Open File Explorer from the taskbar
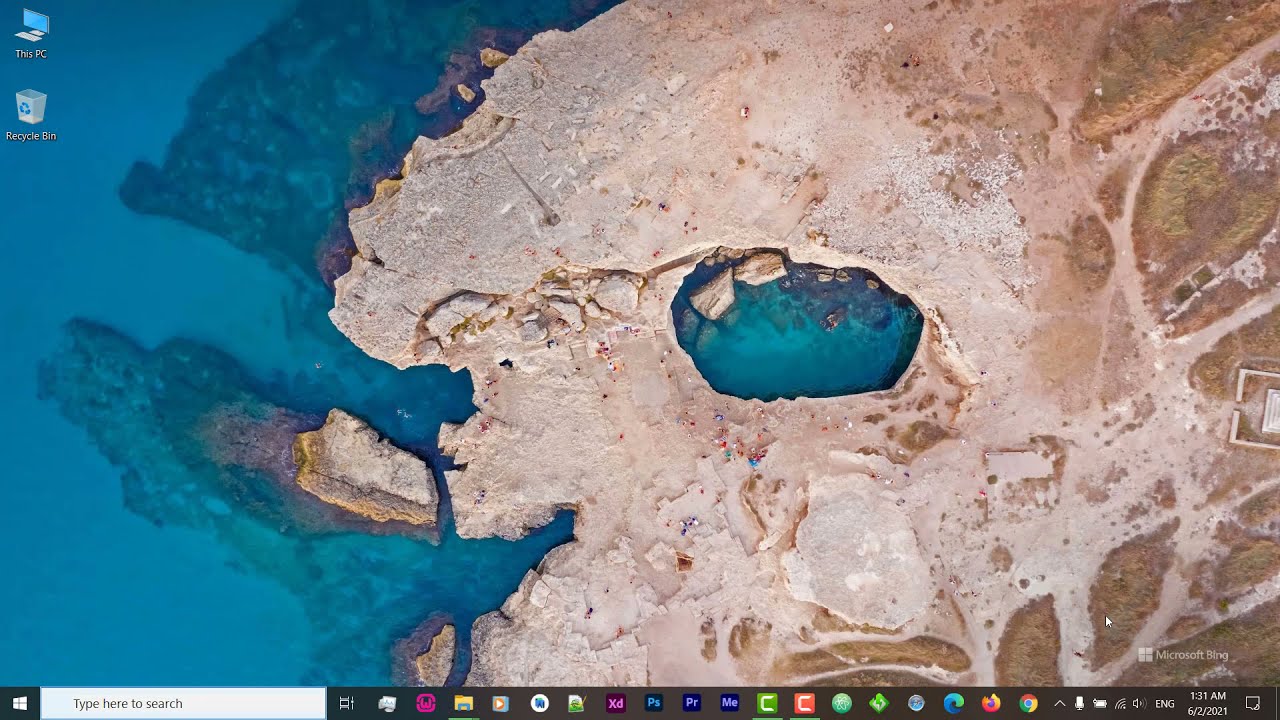 [x=463, y=703]
